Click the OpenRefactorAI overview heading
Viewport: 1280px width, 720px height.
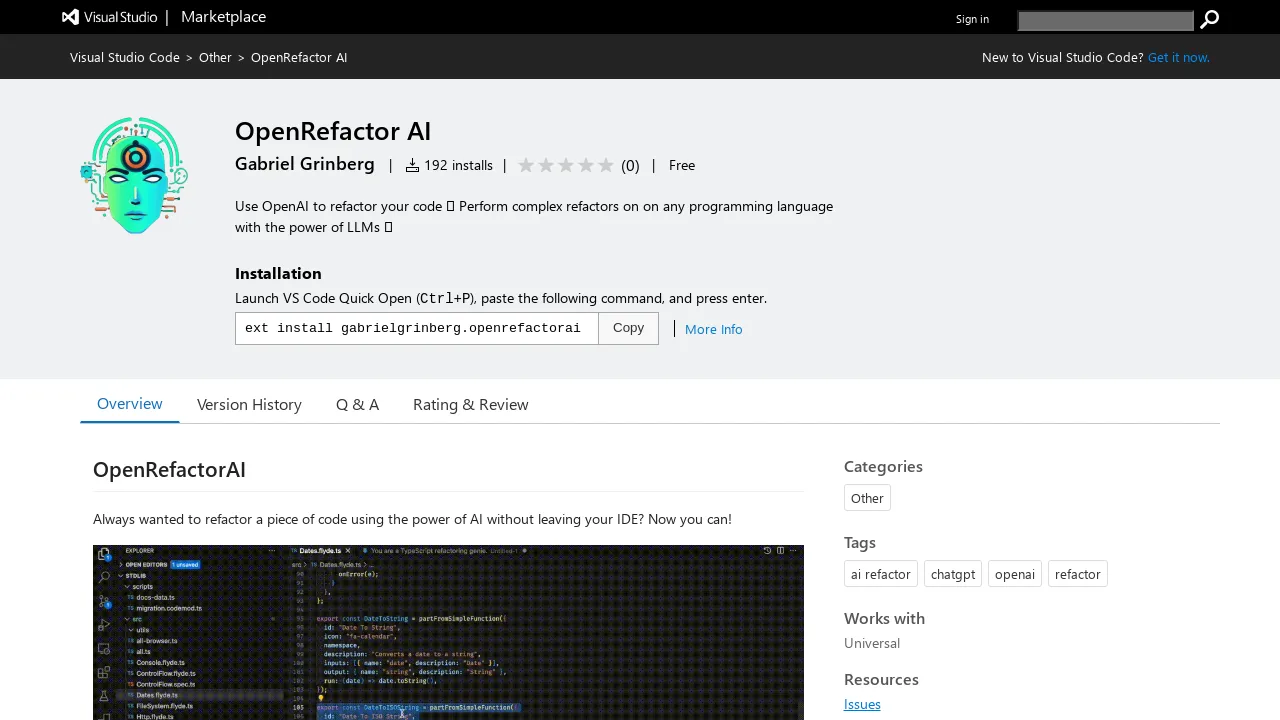(x=169, y=469)
